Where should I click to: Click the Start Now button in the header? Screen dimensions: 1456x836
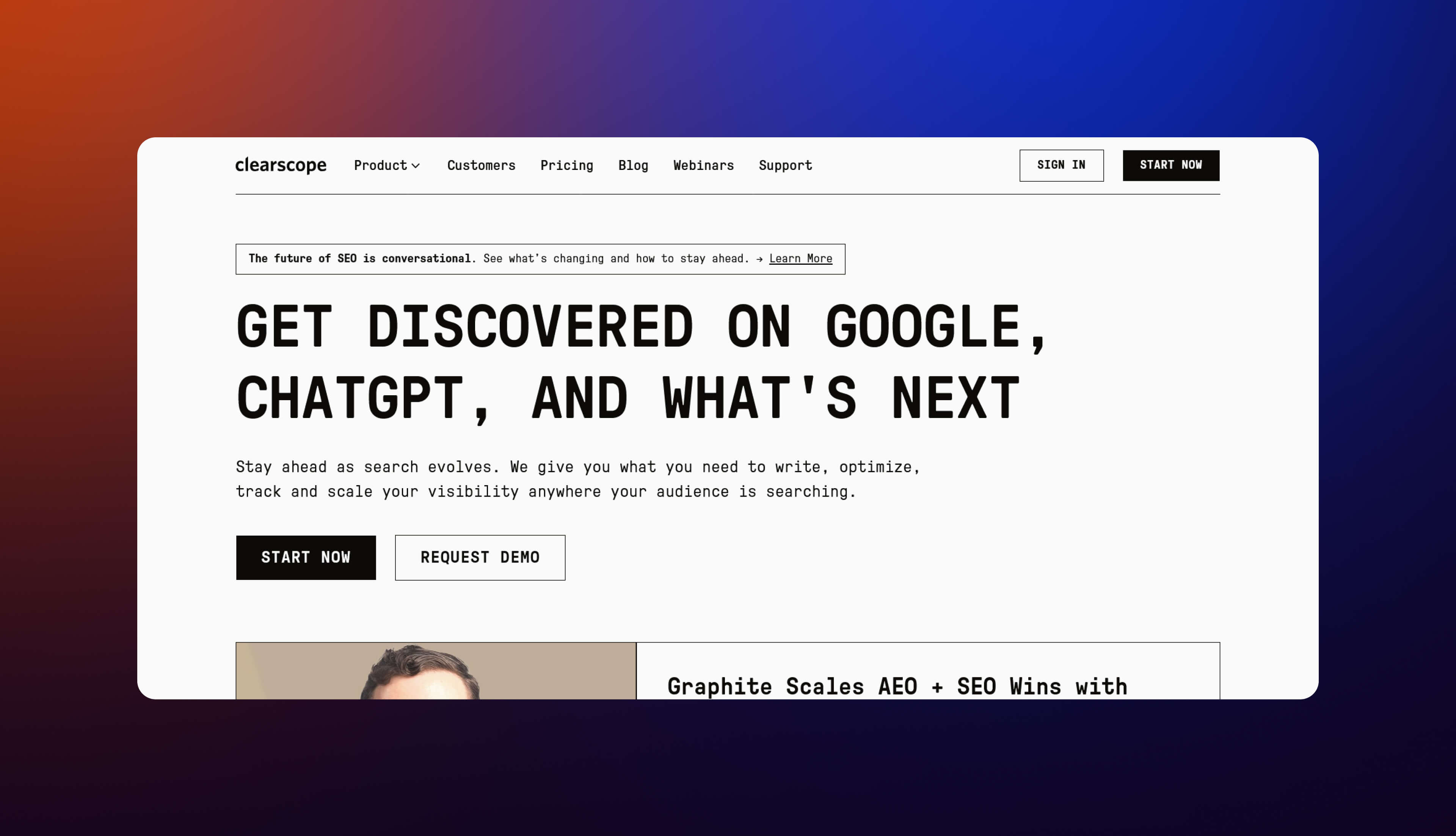pyautogui.click(x=1171, y=165)
